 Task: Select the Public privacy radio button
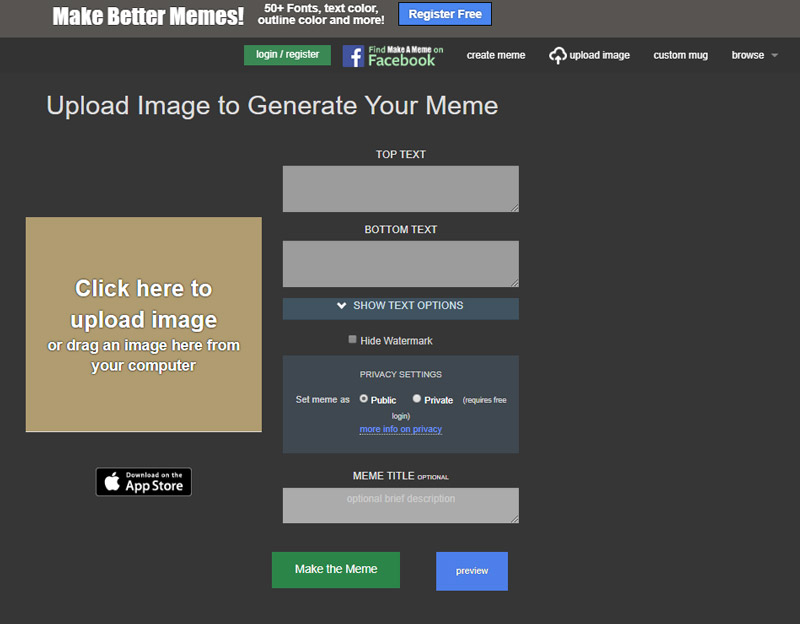(x=364, y=398)
